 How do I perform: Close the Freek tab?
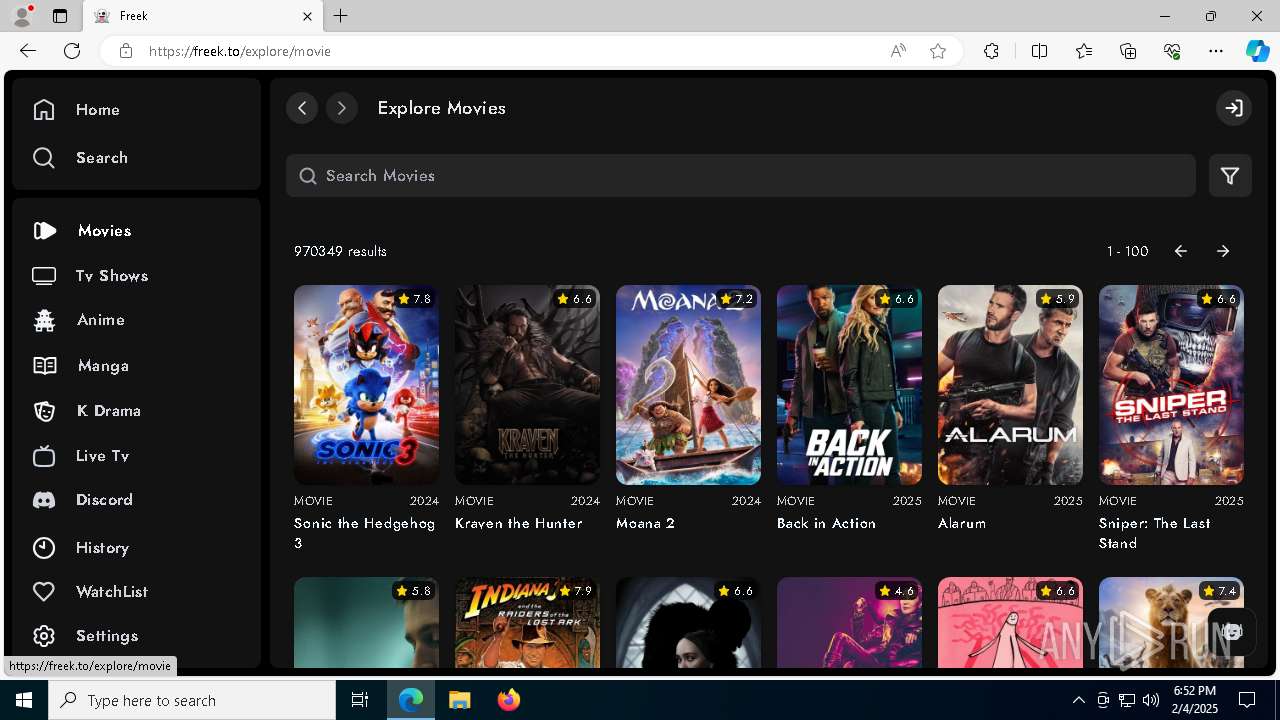coord(308,16)
